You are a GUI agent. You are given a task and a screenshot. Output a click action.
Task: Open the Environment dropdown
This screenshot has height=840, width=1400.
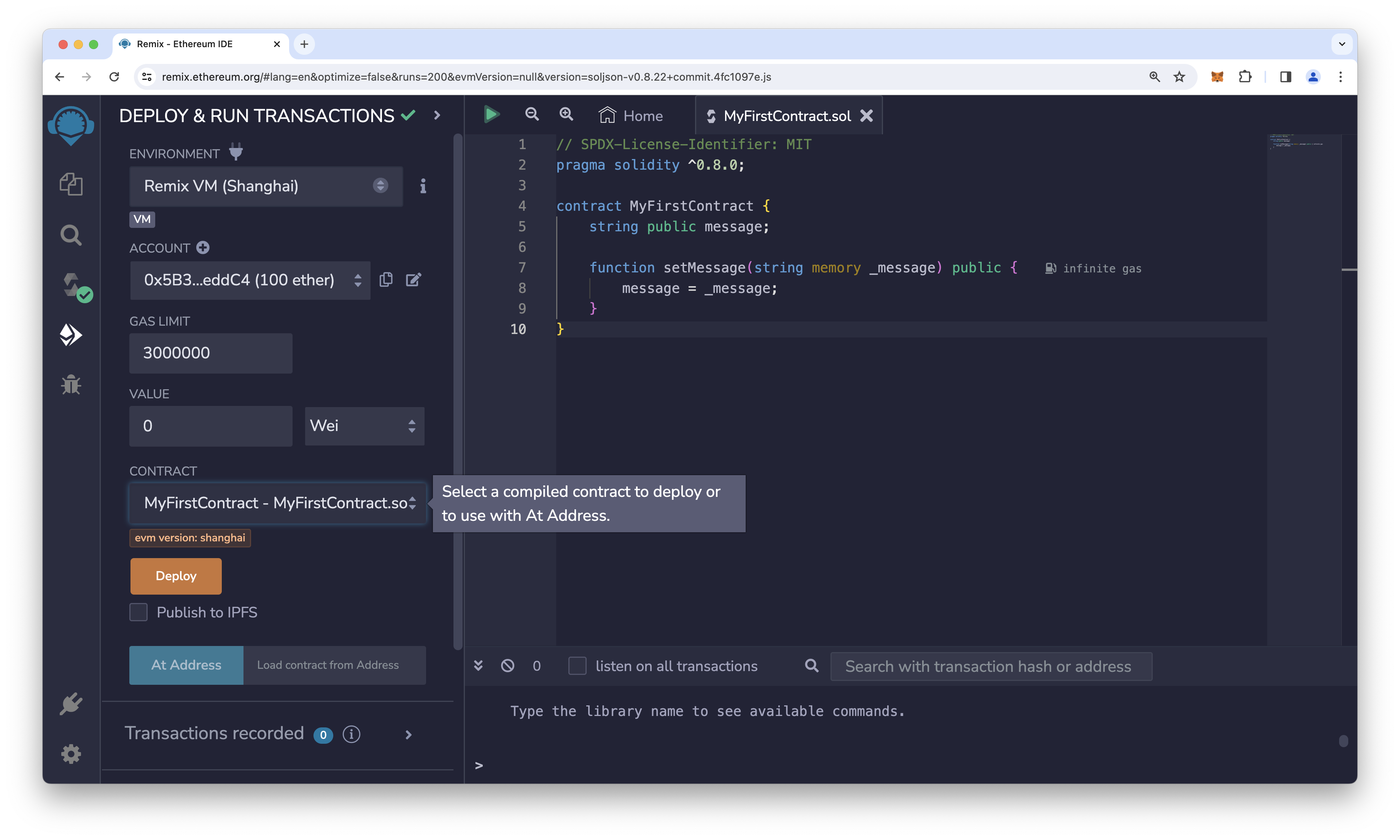point(266,186)
